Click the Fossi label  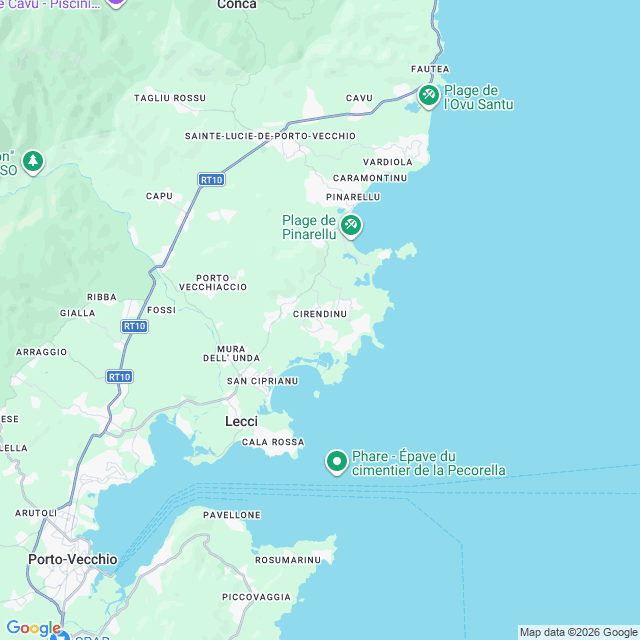click(162, 310)
